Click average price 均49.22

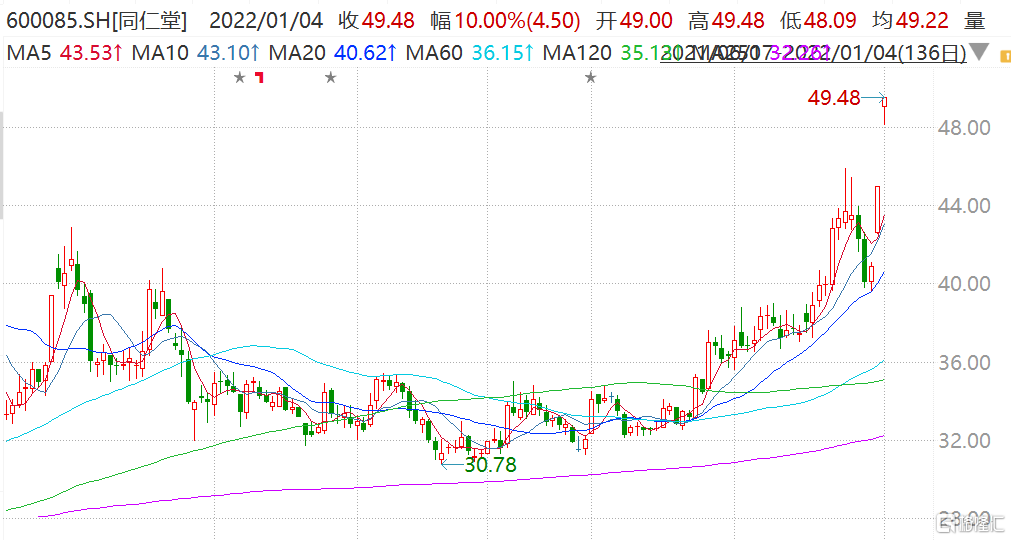pyautogui.click(x=910, y=21)
